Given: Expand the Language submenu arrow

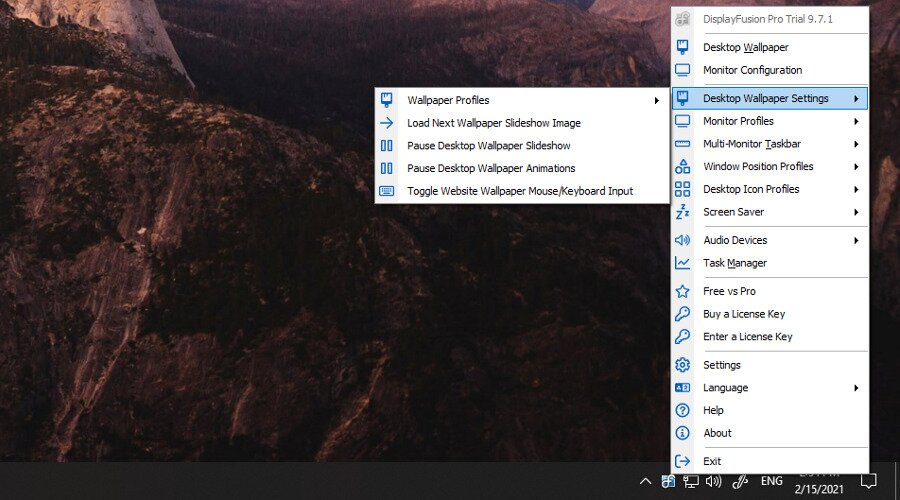Looking at the screenshot, I should click(x=856, y=388).
